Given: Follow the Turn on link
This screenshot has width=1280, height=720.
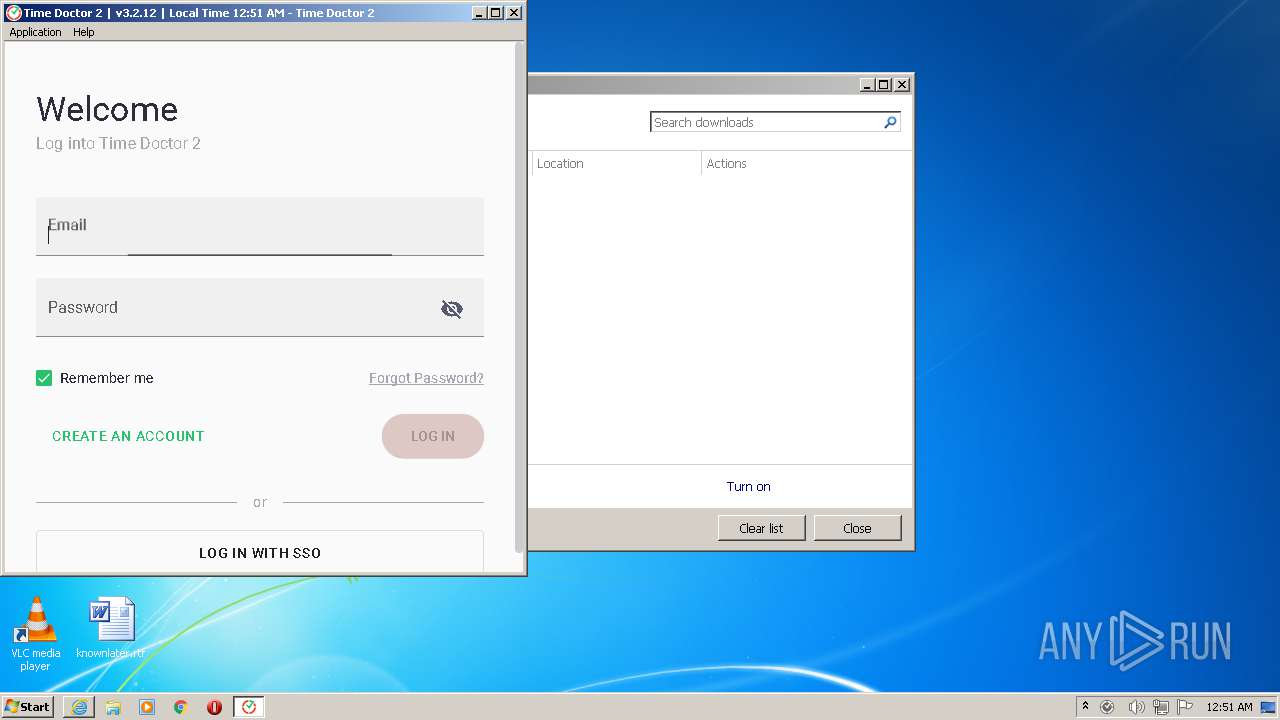Looking at the screenshot, I should (x=748, y=486).
